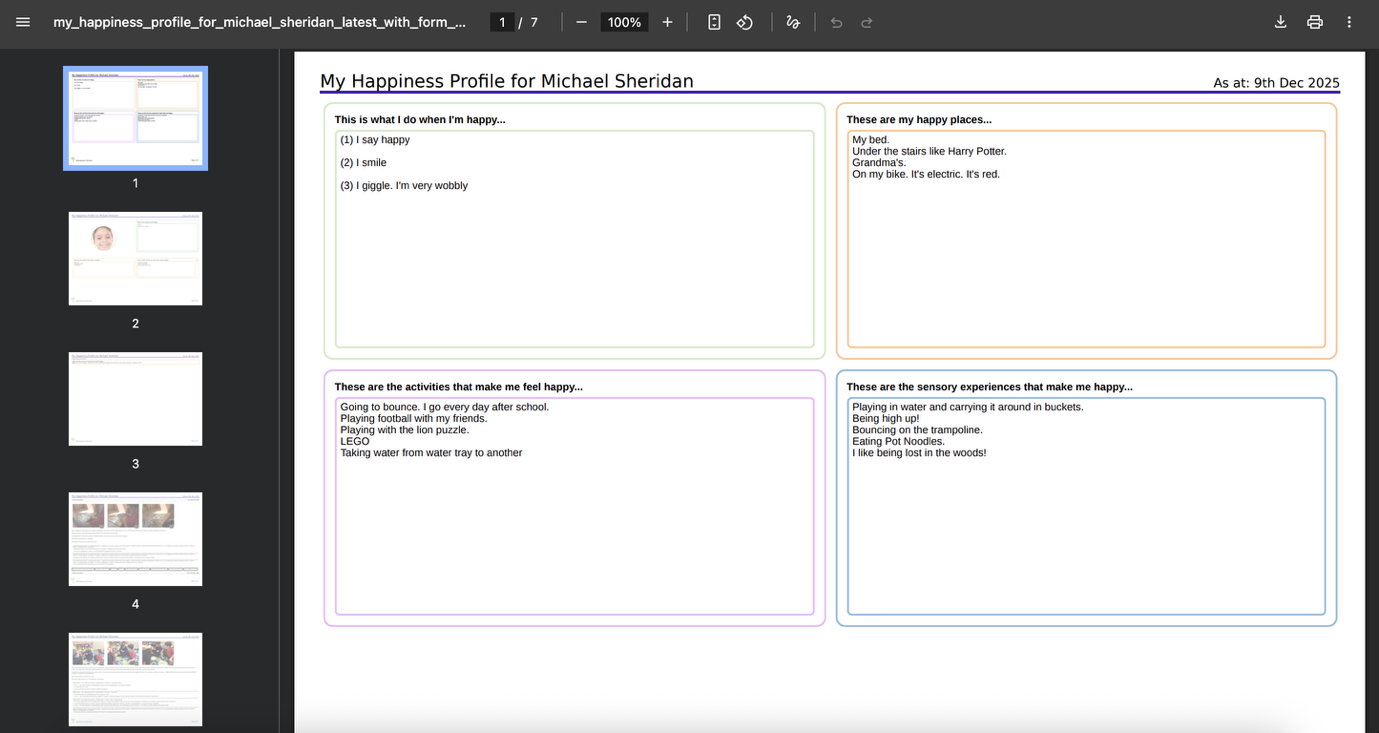
Task: Enable the annotation drawing tool
Action: pos(792,21)
